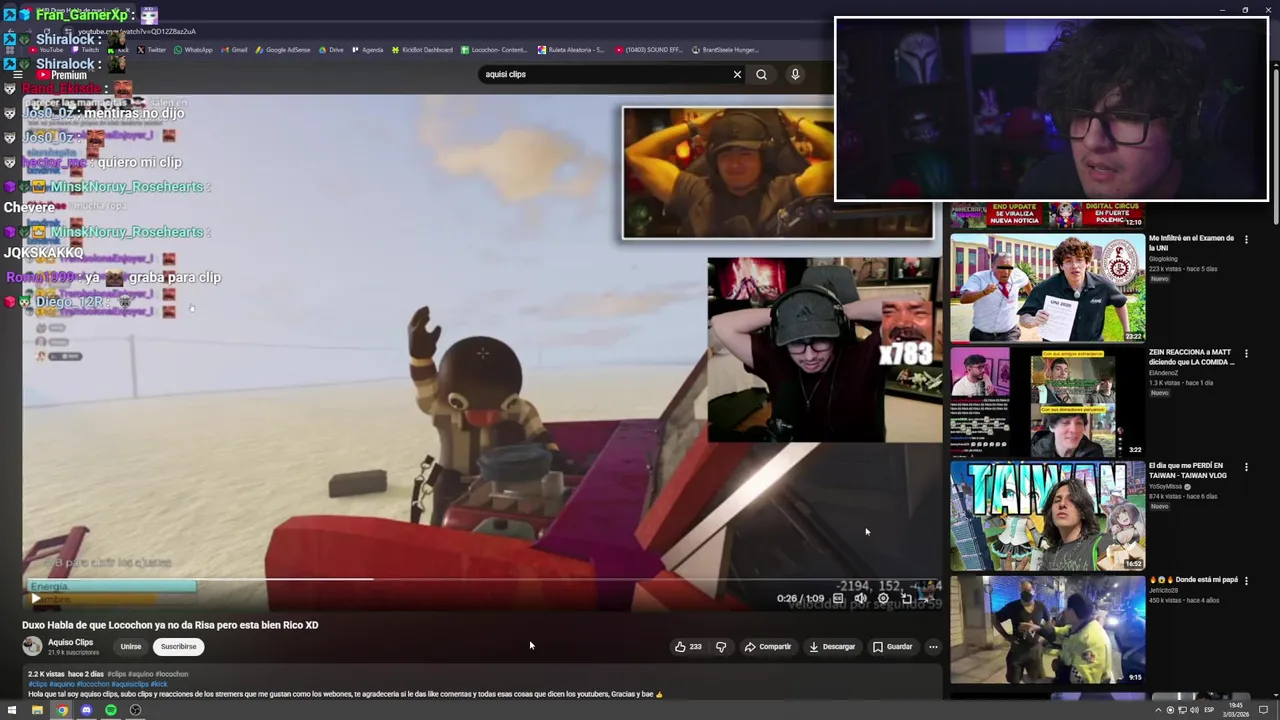The width and height of the screenshot is (1280, 720).
Task: Open 'Me Infiltré en el Examen' video thumbnail
Action: pyautogui.click(x=1047, y=288)
